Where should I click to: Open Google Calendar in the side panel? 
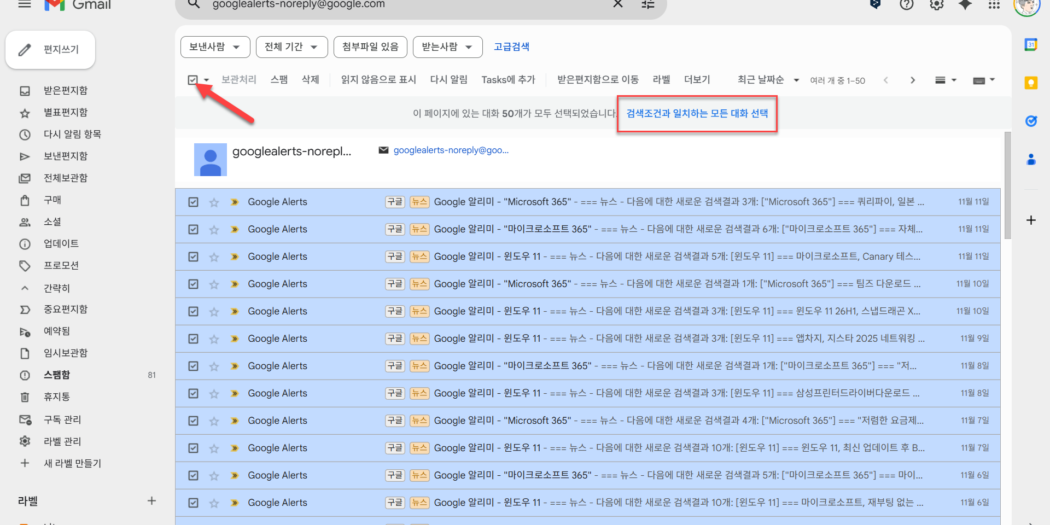[x=1031, y=45]
